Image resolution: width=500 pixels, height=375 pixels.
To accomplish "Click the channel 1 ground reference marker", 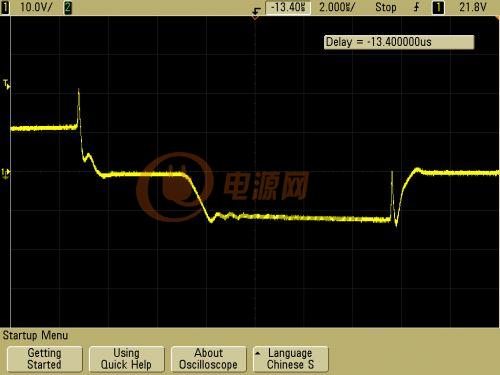I will pyautogui.click(x=6, y=173).
